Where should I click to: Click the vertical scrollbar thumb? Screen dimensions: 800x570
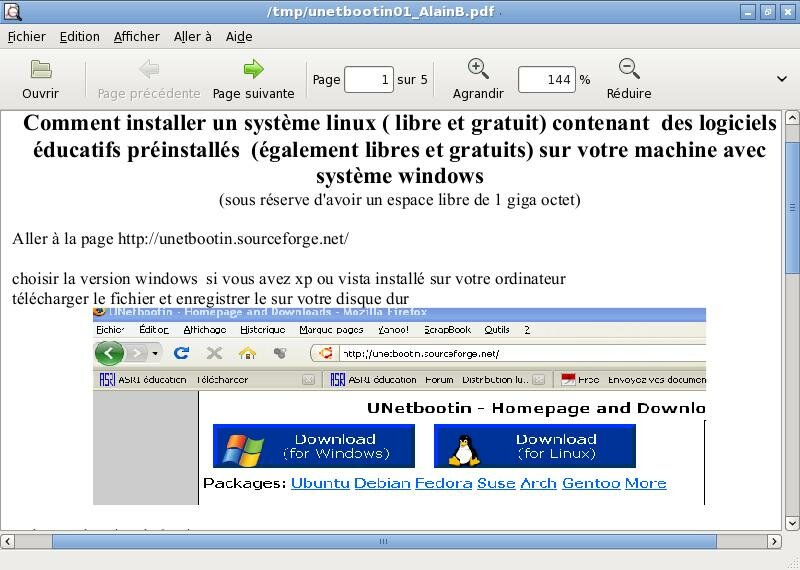tap(793, 208)
